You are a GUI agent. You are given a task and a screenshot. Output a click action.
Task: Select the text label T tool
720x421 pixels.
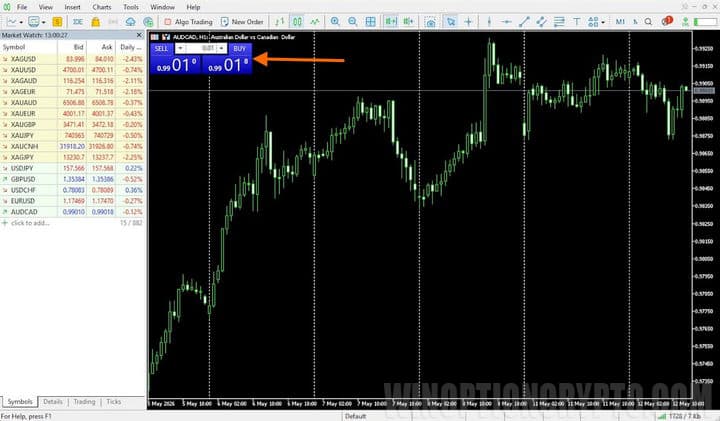(576, 22)
